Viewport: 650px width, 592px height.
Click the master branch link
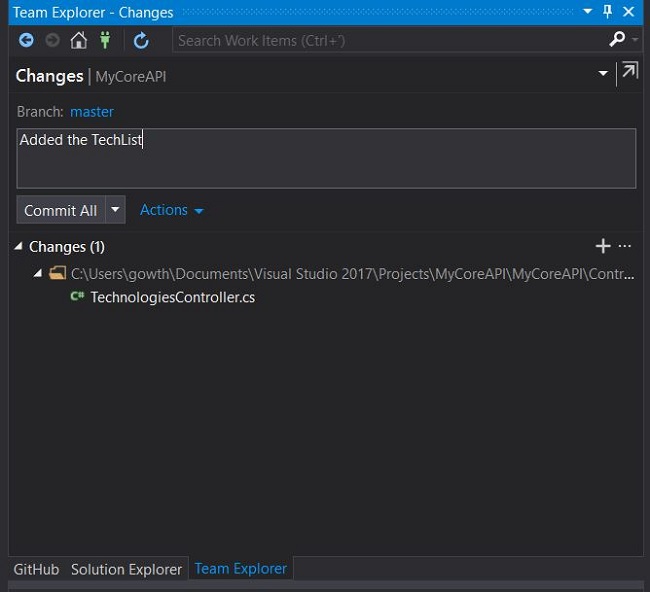(92, 112)
